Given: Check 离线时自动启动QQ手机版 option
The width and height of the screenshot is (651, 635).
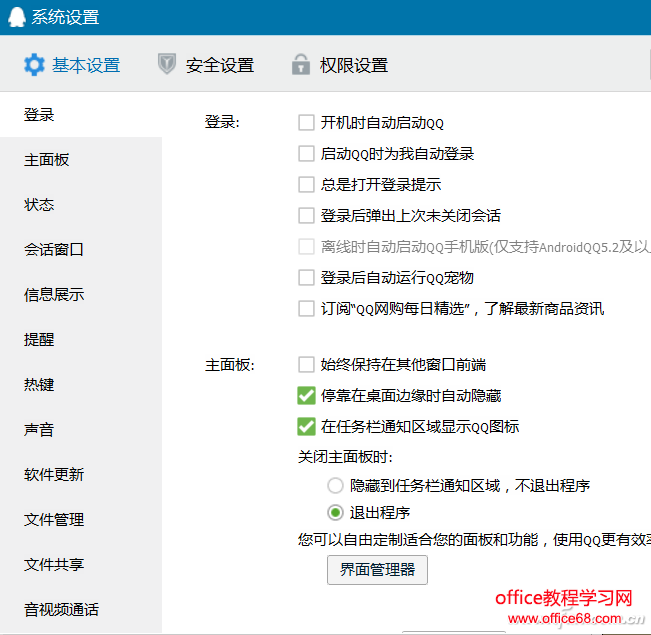Looking at the screenshot, I should click(306, 247).
